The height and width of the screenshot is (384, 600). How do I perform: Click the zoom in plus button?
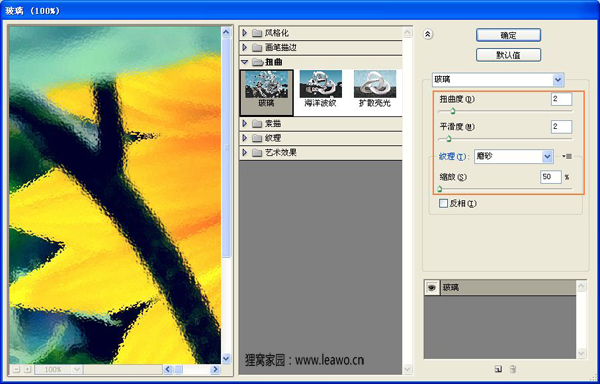27,369
